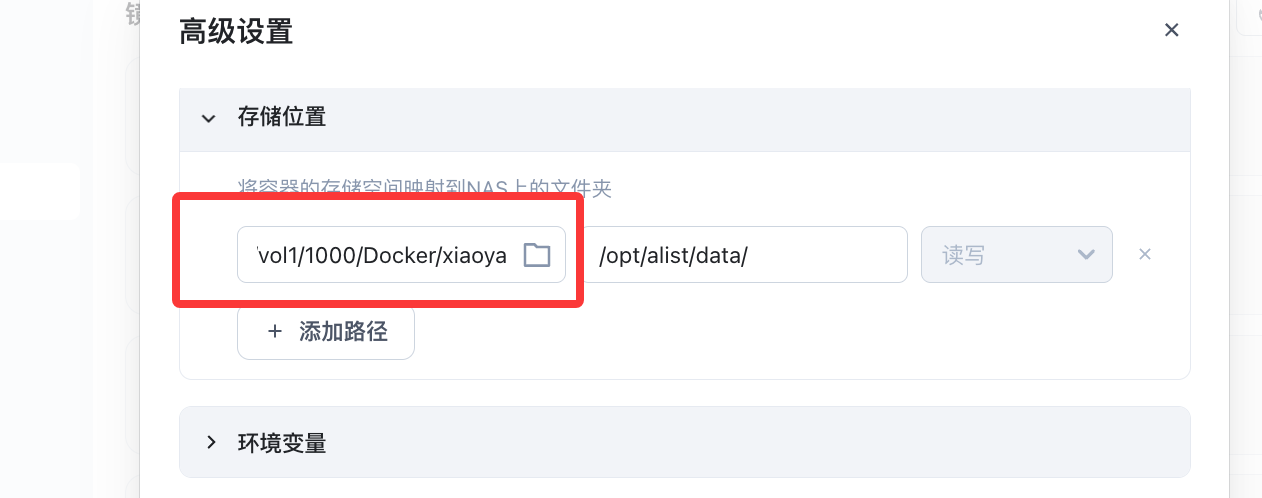This screenshot has height=498, width=1262.
Task: Click empty area right of 存储位置 header
Action: [x=750, y=118]
